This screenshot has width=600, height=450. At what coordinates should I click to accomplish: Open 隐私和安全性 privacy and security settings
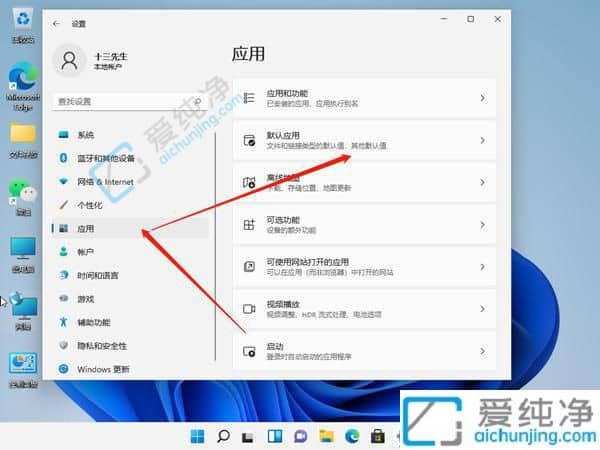(130, 346)
